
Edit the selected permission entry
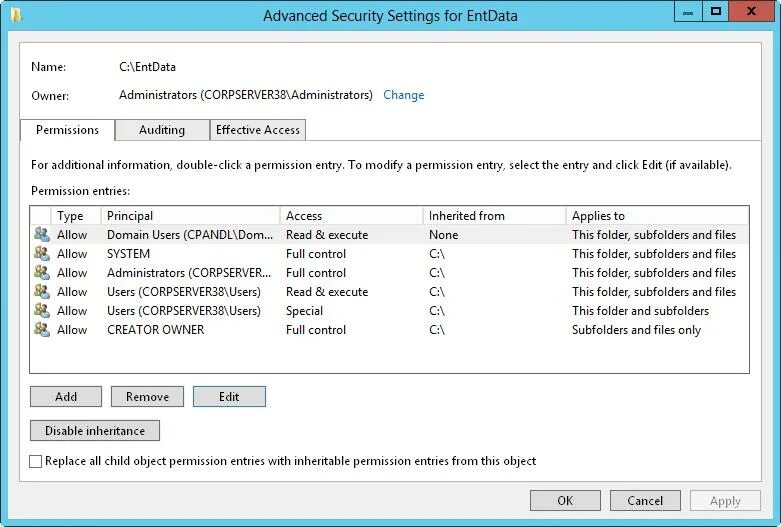pyautogui.click(x=229, y=396)
